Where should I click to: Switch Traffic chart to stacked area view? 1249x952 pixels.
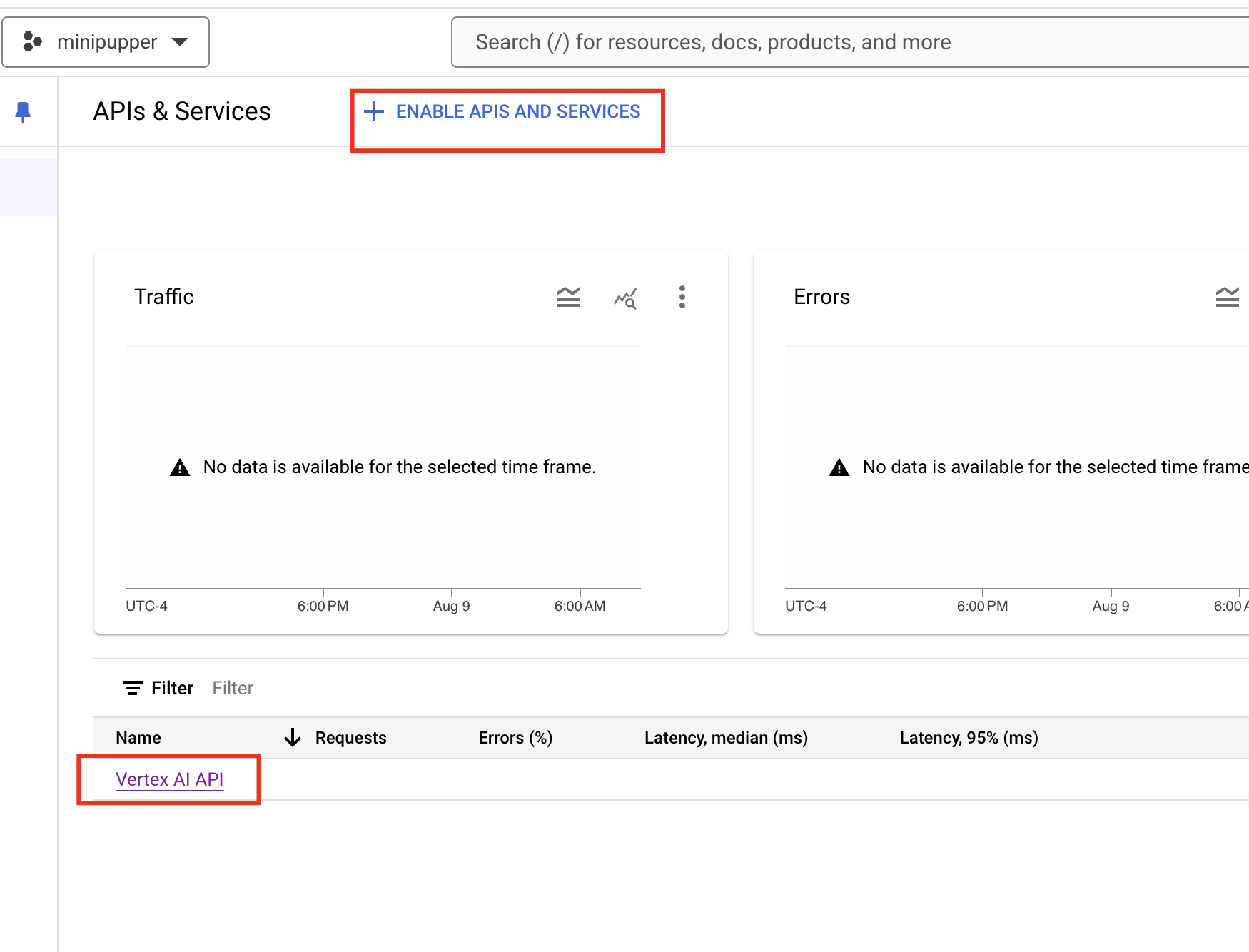coord(568,297)
